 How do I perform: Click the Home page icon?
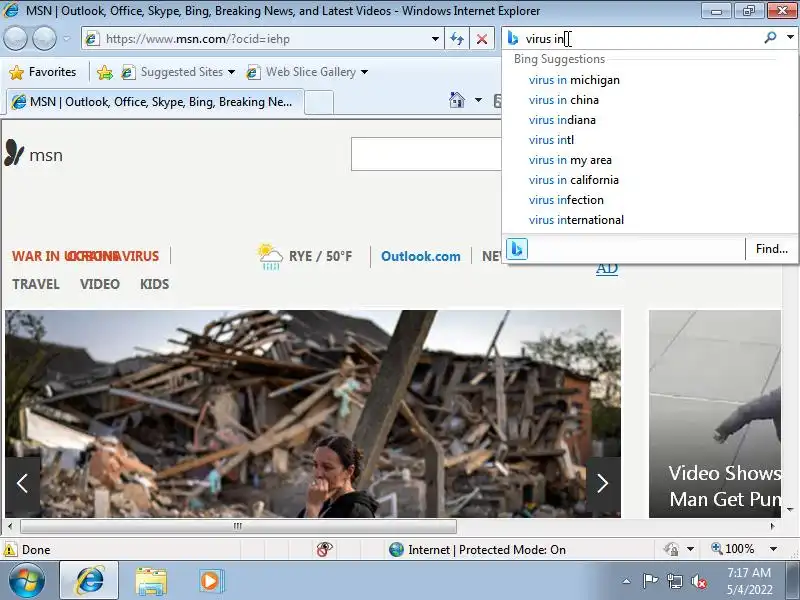point(457,99)
